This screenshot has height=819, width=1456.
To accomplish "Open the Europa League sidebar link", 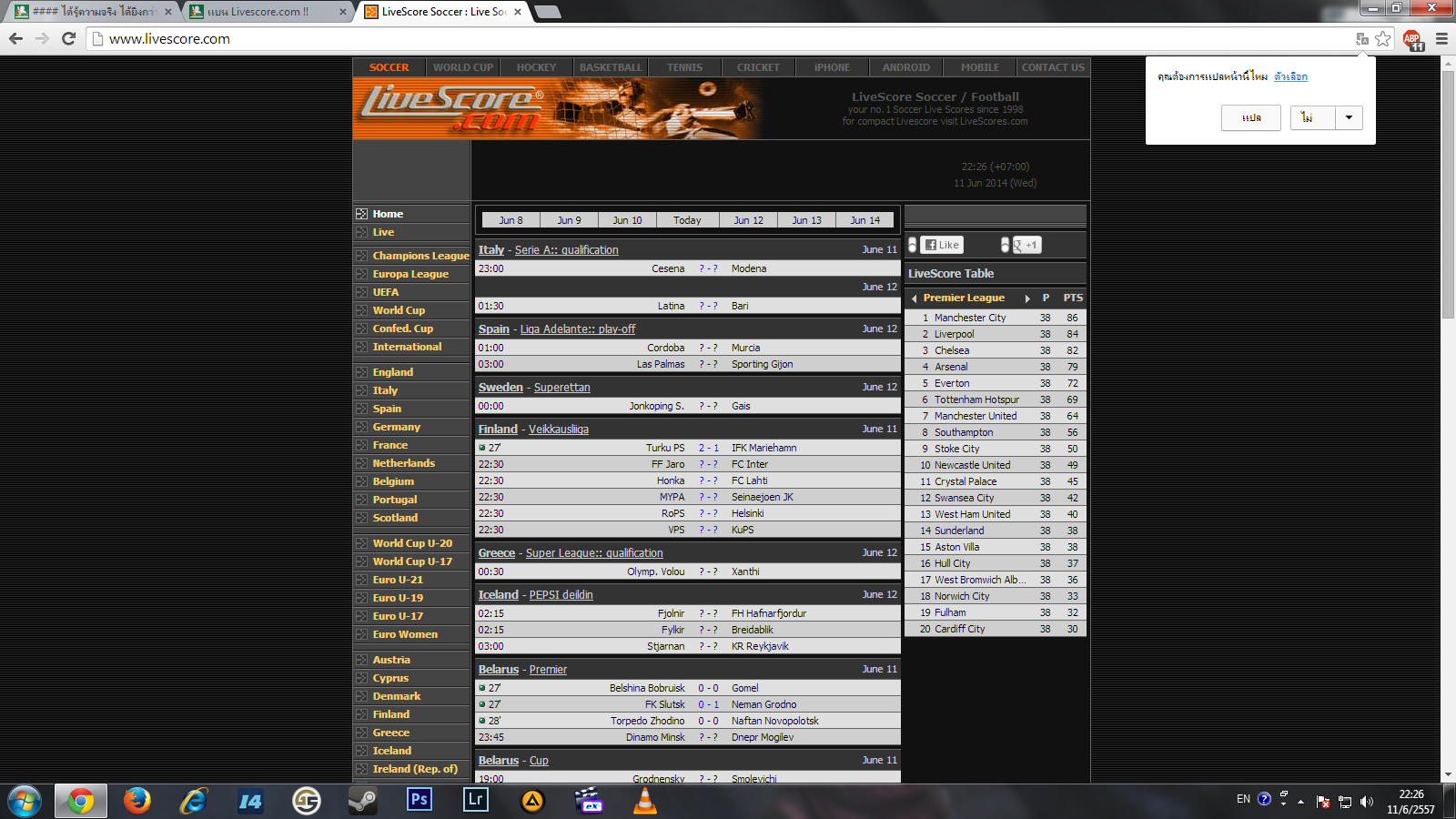I will pos(410,274).
